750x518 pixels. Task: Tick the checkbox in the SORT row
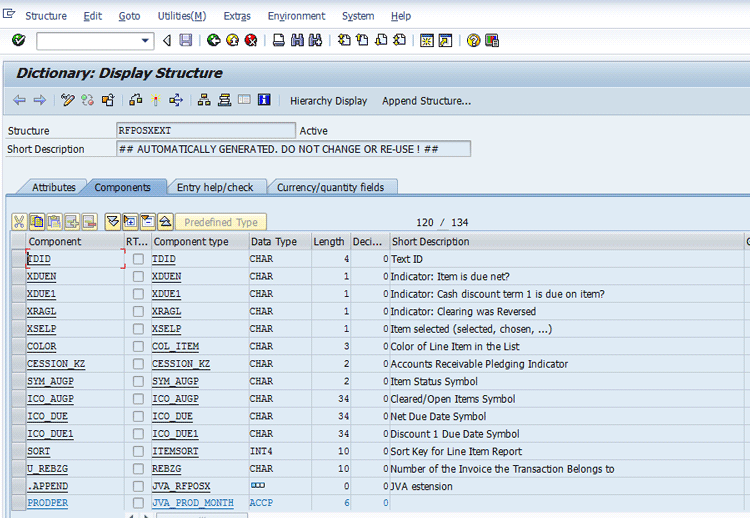coord(138,451)
